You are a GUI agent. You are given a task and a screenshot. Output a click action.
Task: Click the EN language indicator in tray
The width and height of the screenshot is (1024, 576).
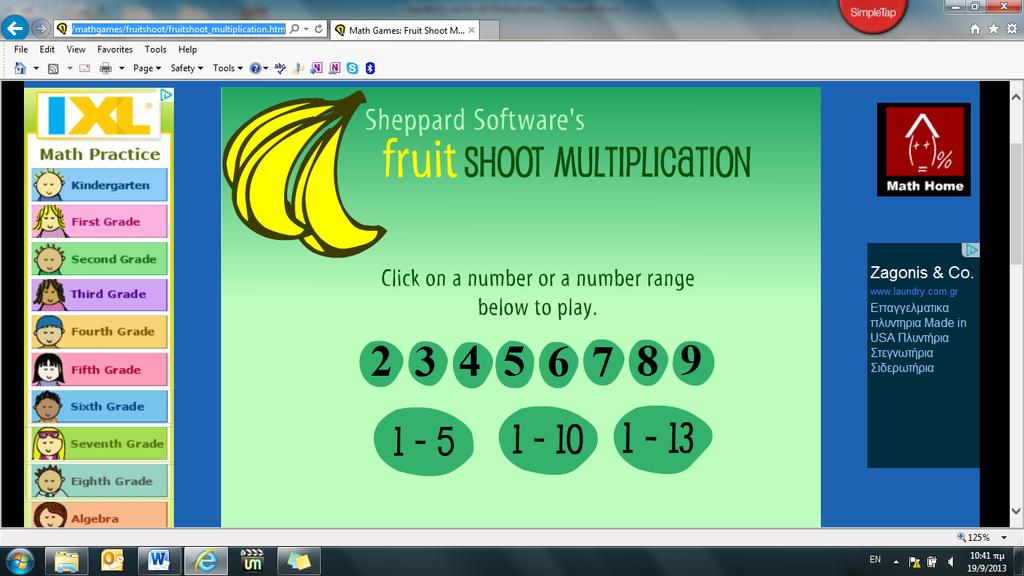click(875, 560)
